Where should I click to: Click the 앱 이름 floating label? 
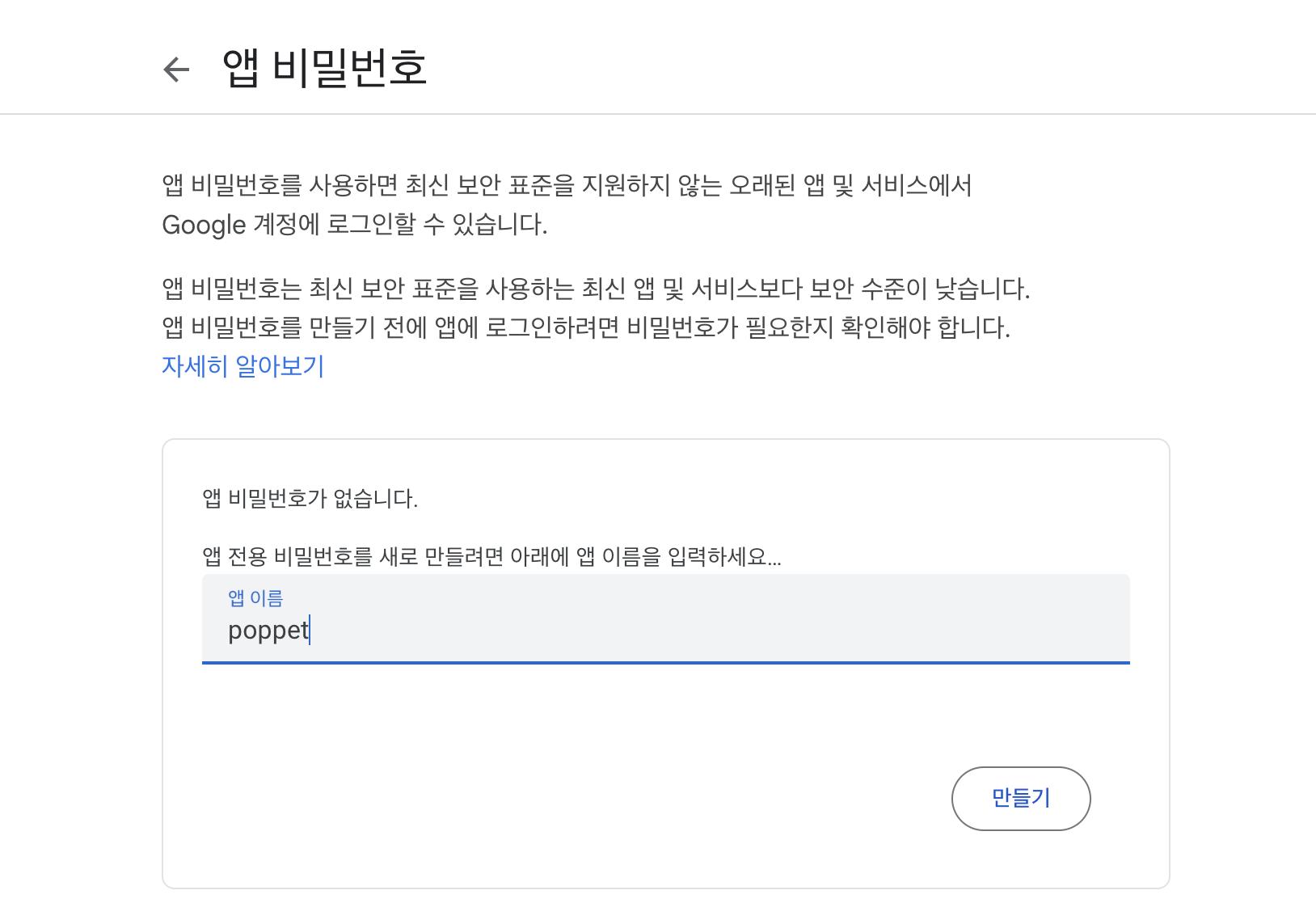click(255, 598)
